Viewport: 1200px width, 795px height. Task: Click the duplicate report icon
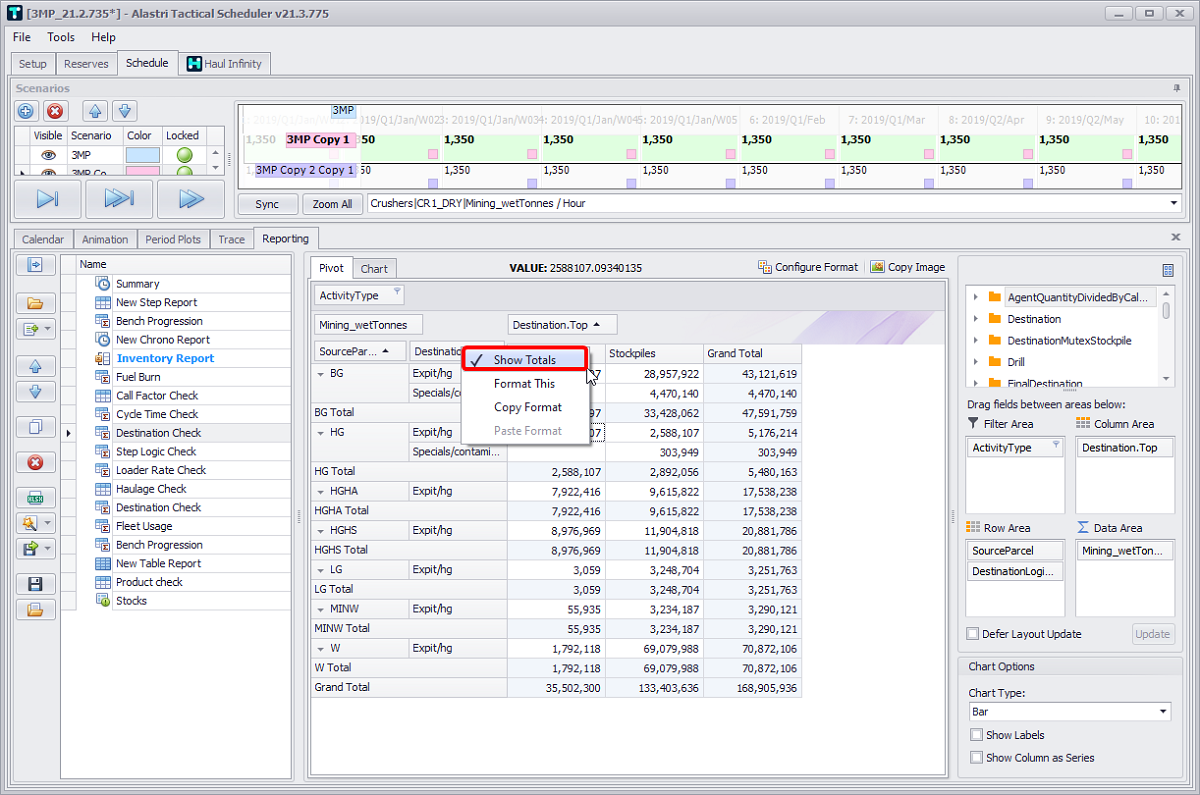[35, 427]
